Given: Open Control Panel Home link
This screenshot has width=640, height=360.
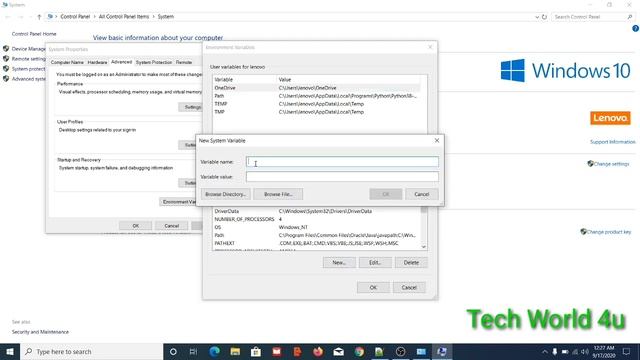Looking at the screenshot, I should point(34,34).
